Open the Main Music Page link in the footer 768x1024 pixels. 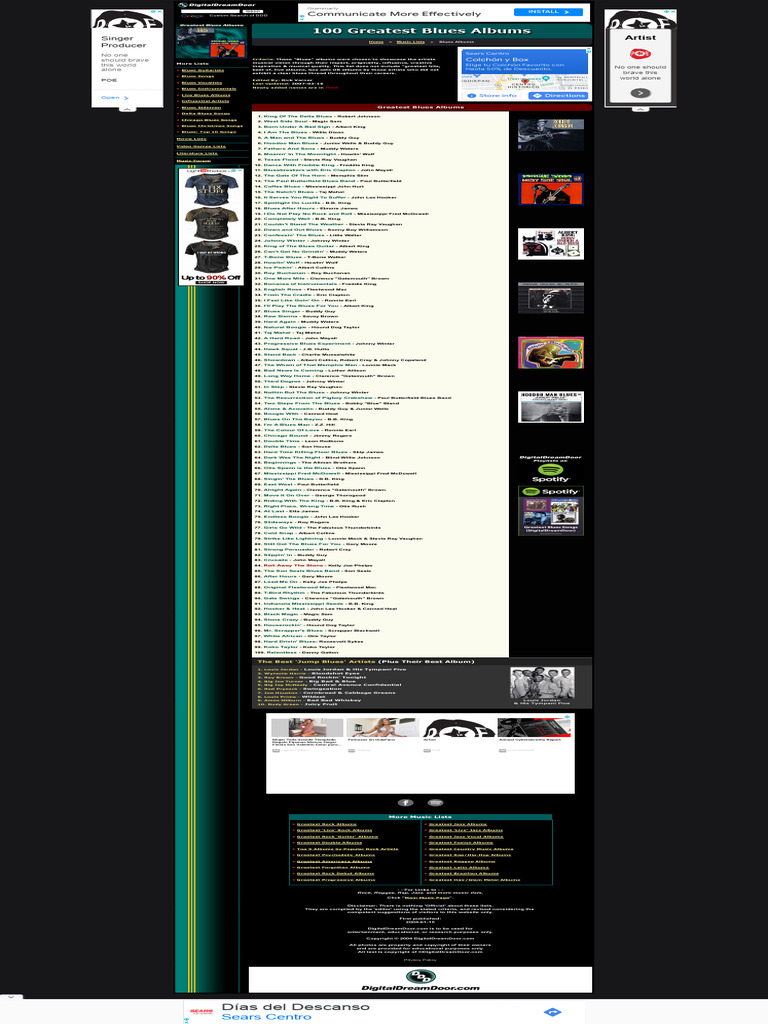coord(426,898)
